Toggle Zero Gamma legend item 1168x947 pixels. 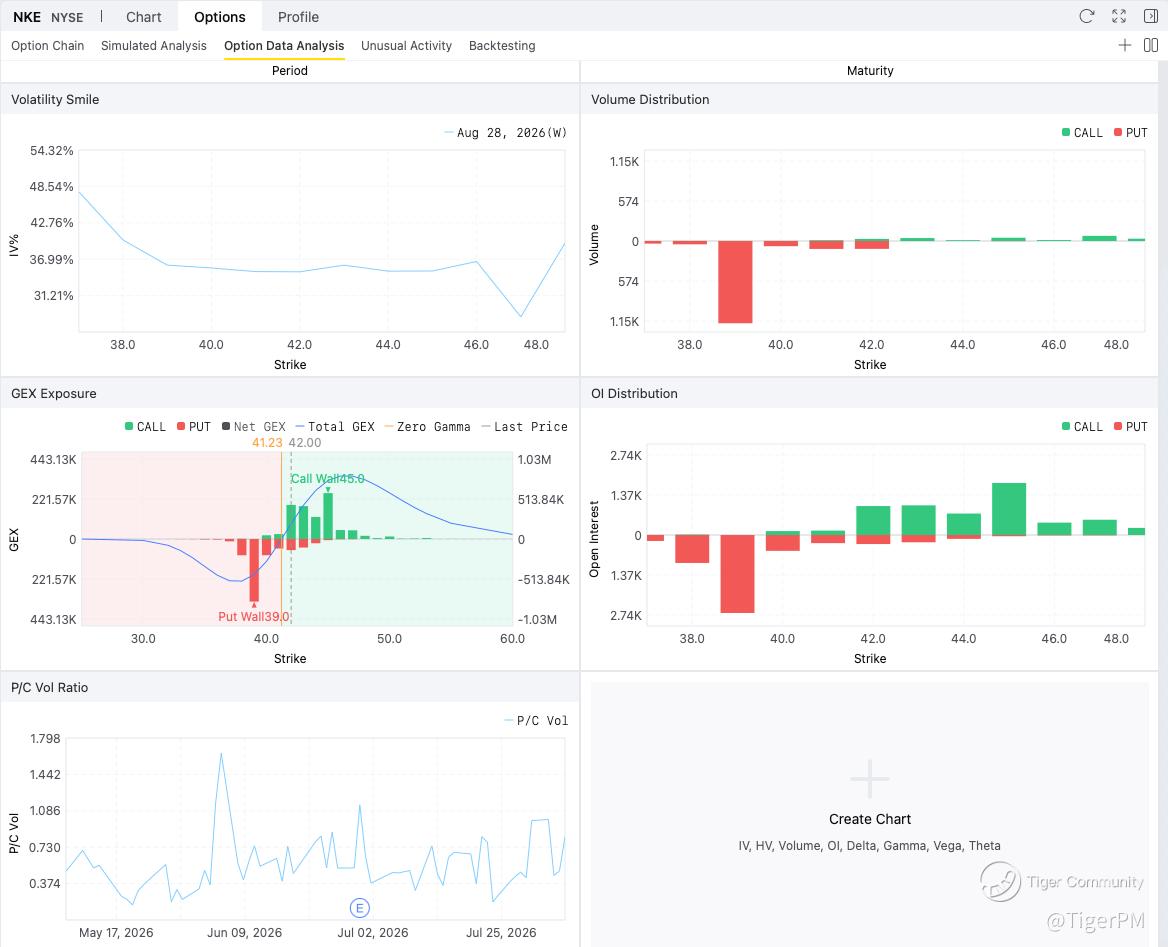click(x=428, y=427)
